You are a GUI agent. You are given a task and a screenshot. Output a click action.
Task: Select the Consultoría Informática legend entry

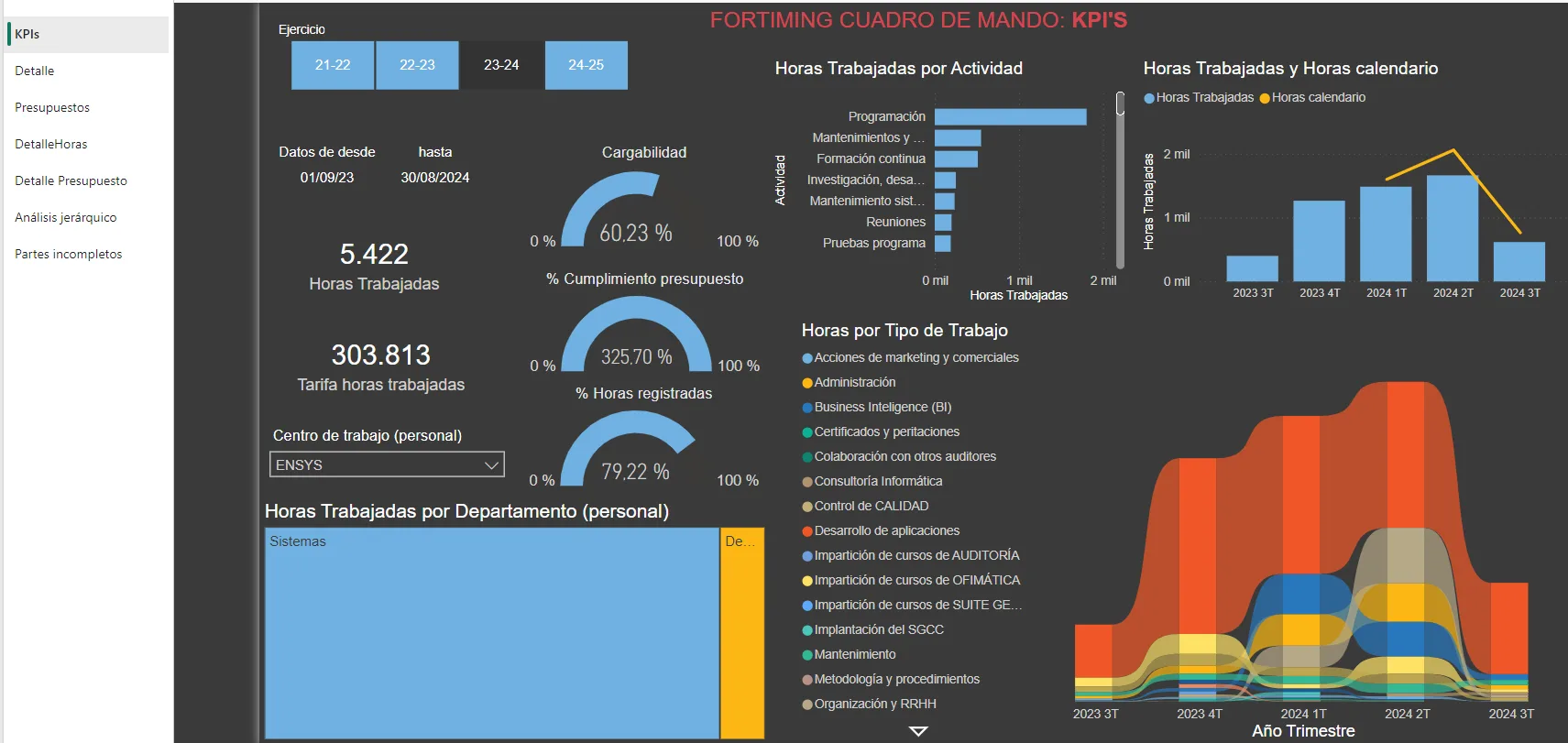872,481
